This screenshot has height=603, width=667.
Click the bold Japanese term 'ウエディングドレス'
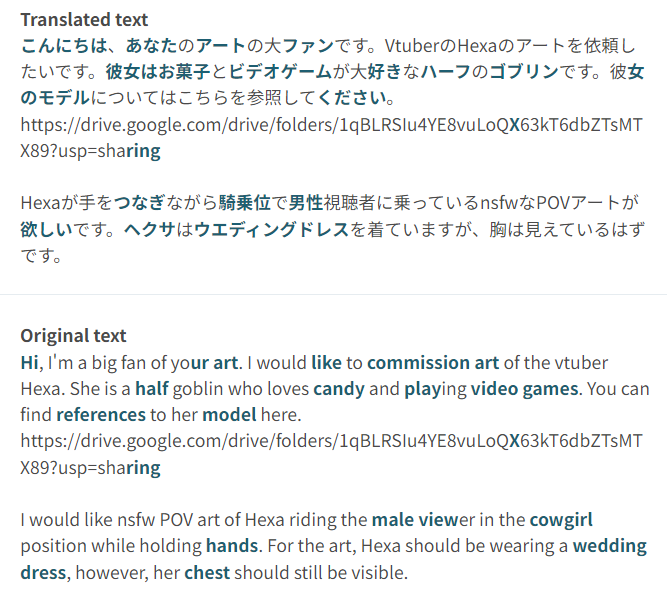click(271, 230)
